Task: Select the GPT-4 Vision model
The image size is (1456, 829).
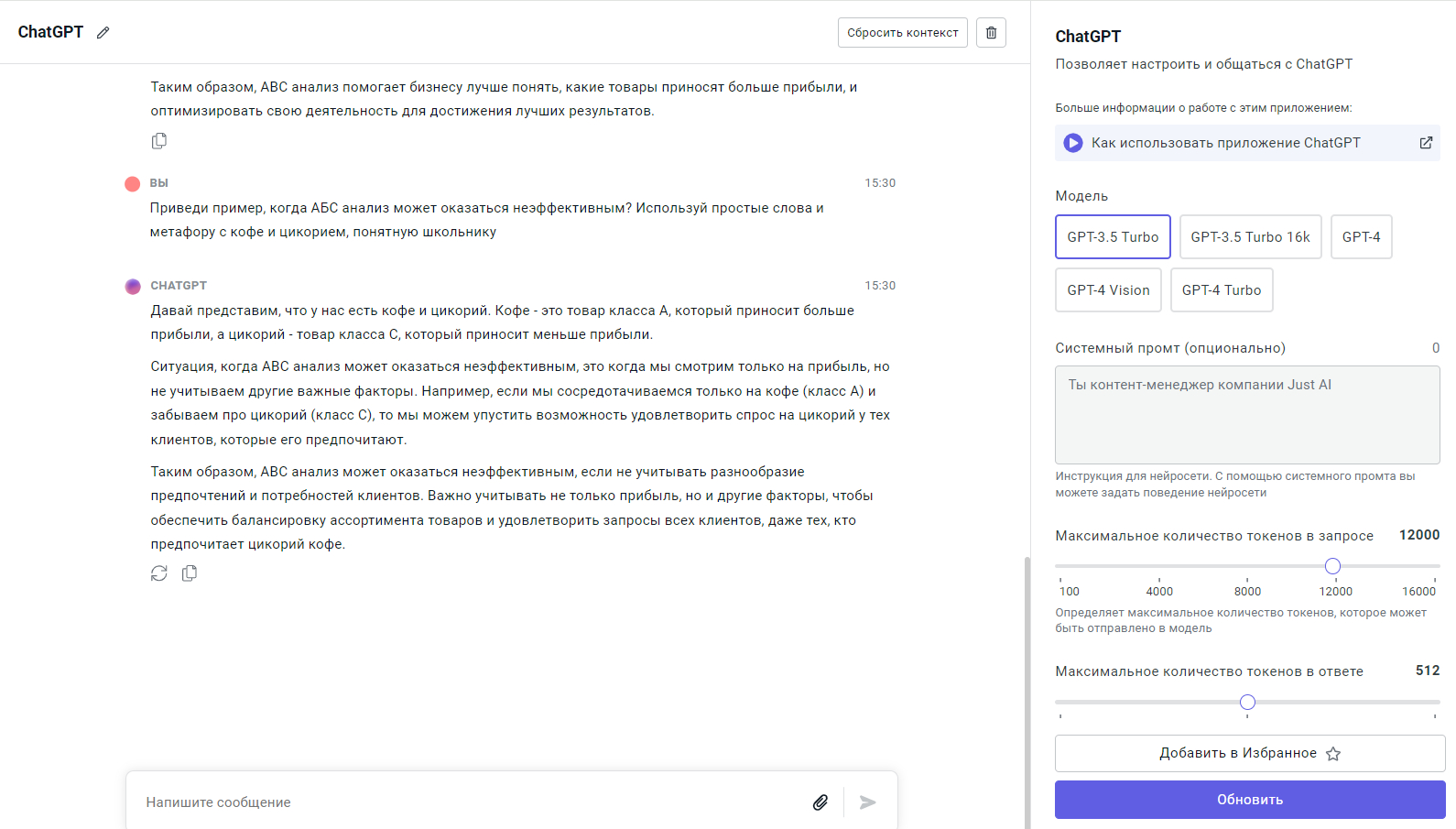Action: point(1108,290)
